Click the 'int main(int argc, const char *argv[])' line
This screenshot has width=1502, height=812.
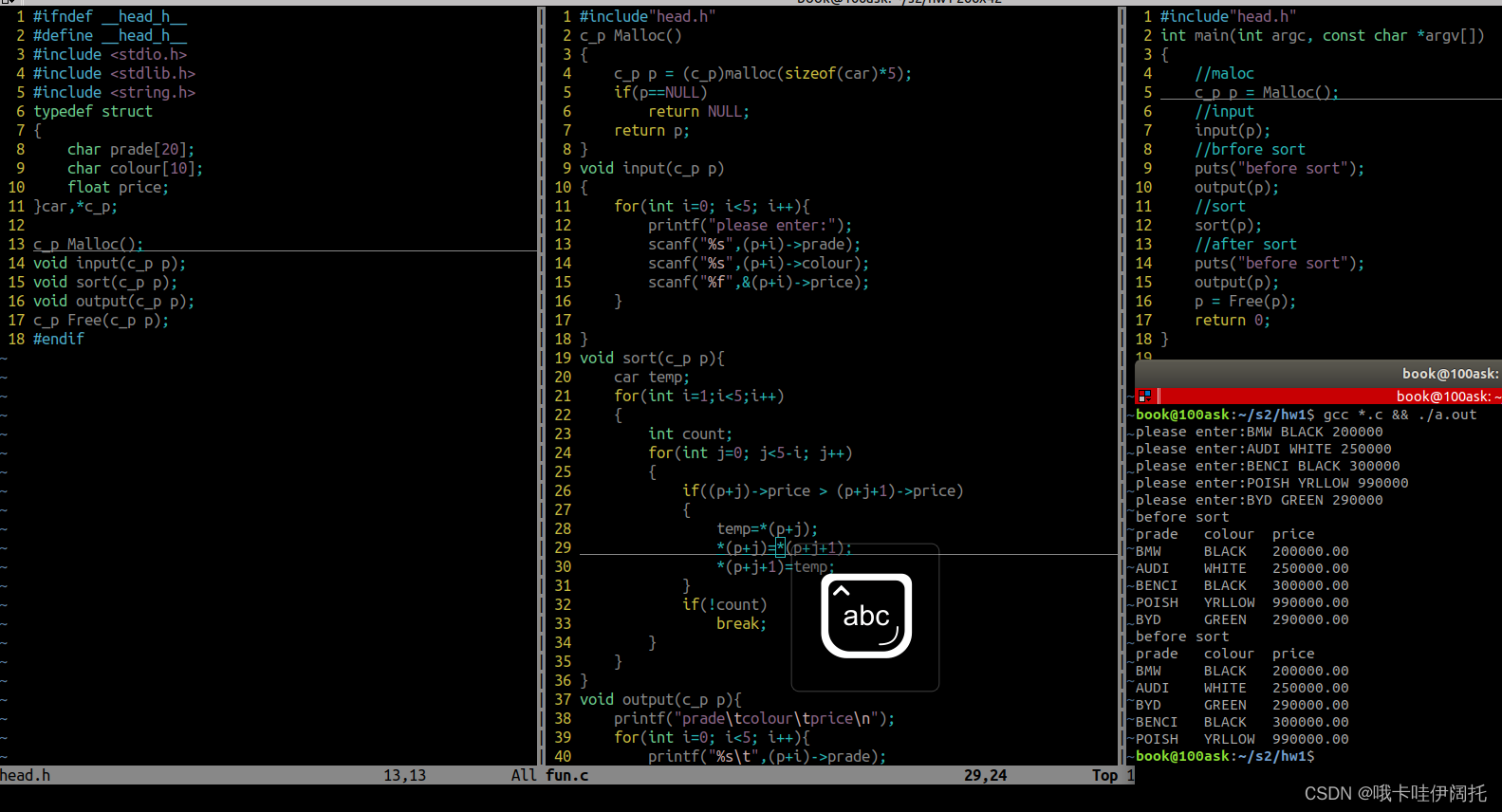[1323, 35]
